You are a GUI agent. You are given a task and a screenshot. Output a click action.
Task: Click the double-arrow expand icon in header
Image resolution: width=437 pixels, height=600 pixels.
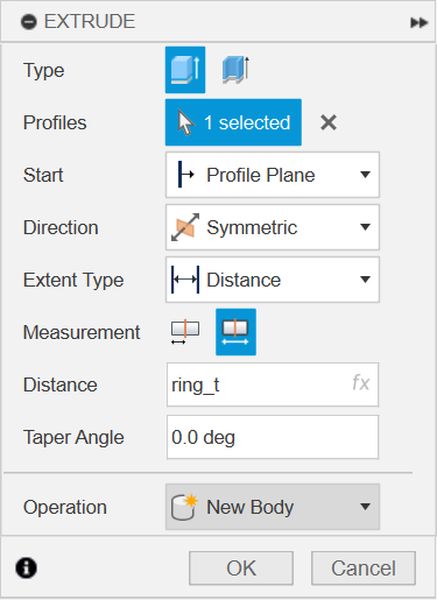tap(419, 23)
